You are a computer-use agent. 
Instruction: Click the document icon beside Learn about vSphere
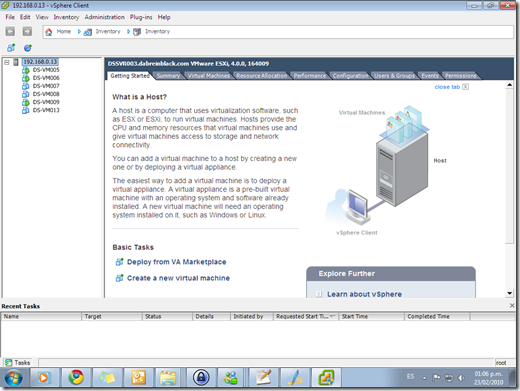click(x=319, y=294)
